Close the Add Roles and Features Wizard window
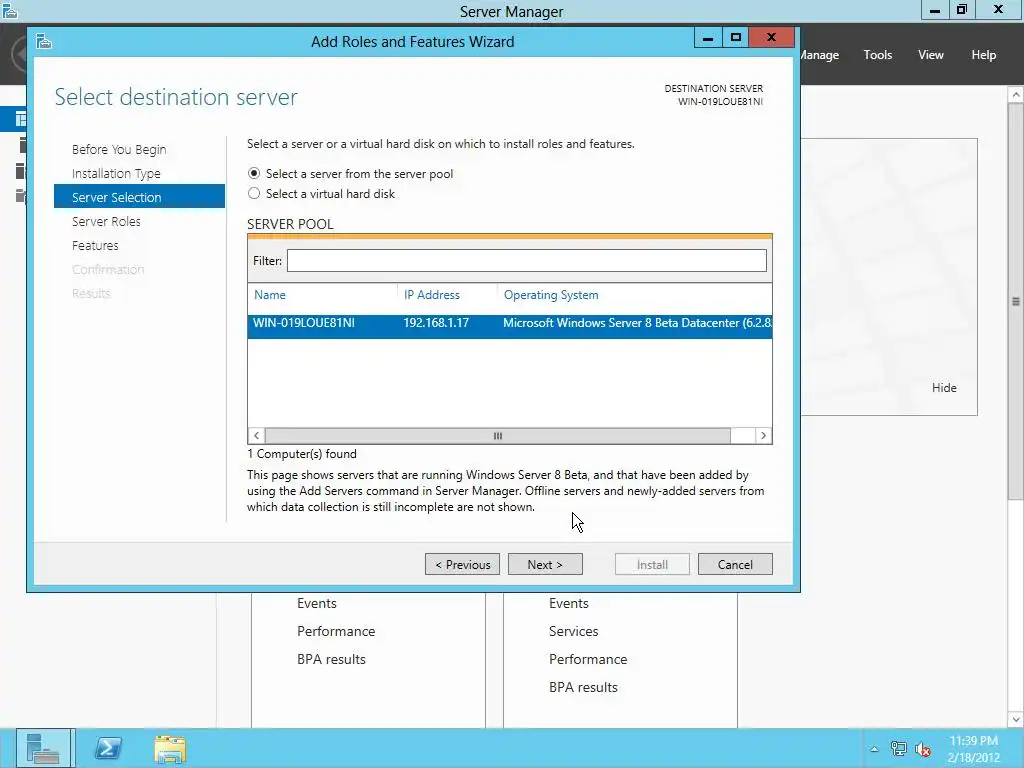The image size is (1024, 768). click(771, 37)
